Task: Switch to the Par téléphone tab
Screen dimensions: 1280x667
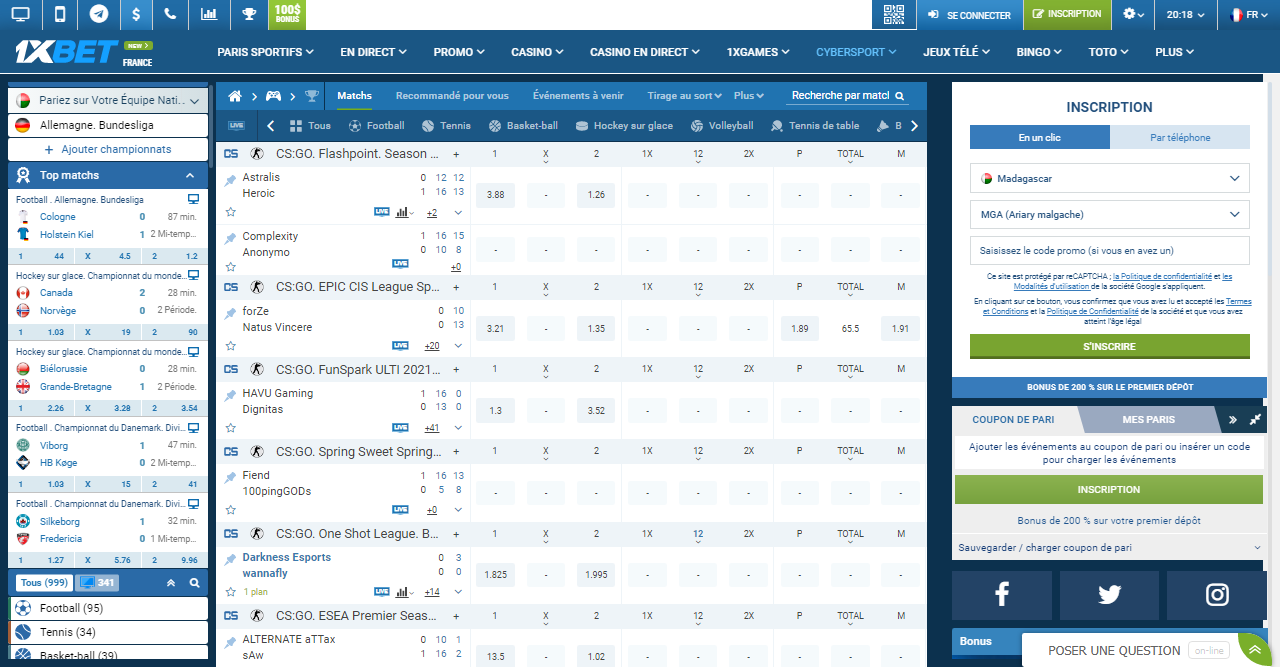Action: [x=1180, y=137]
